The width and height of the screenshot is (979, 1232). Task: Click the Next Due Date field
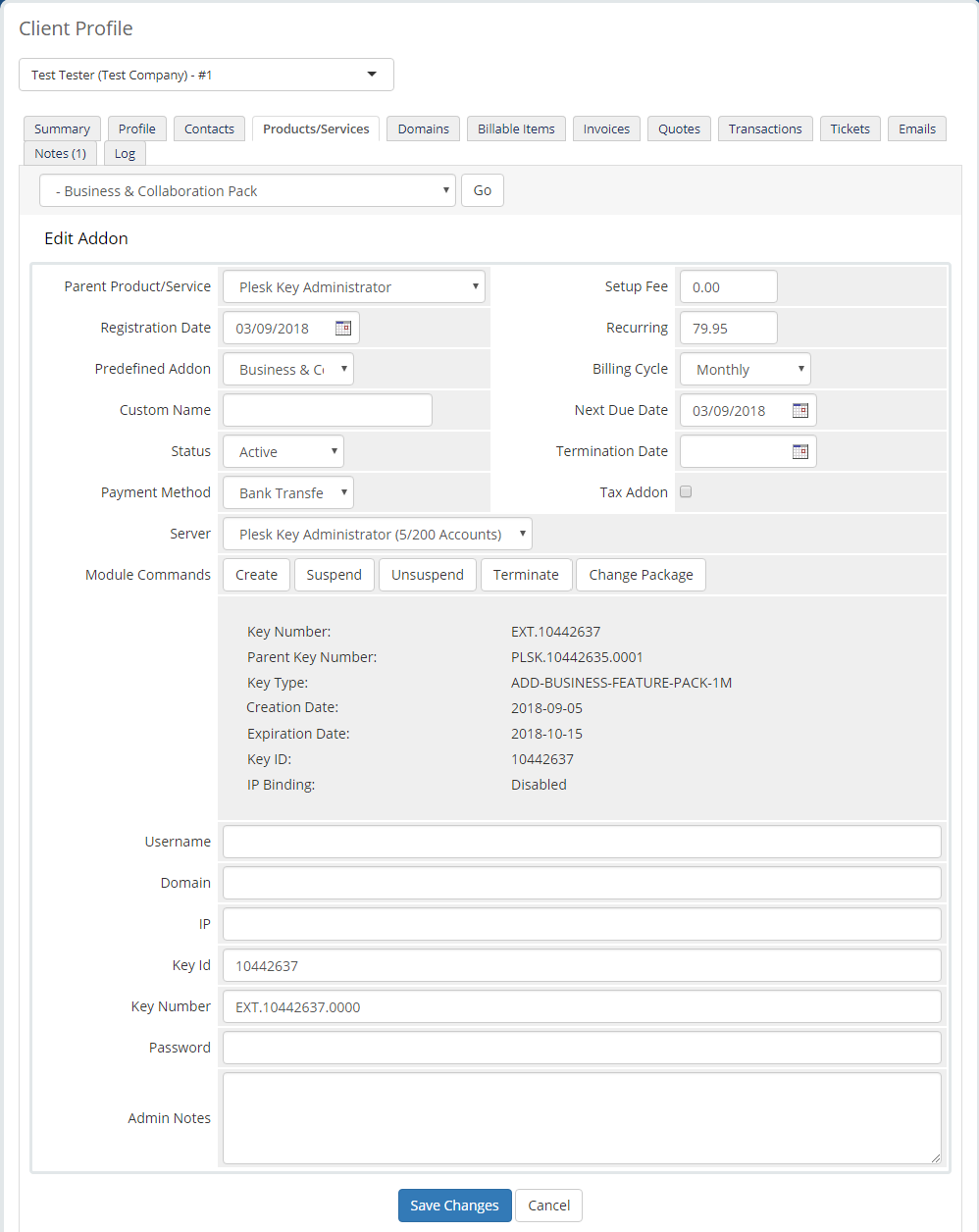[748, 410]
